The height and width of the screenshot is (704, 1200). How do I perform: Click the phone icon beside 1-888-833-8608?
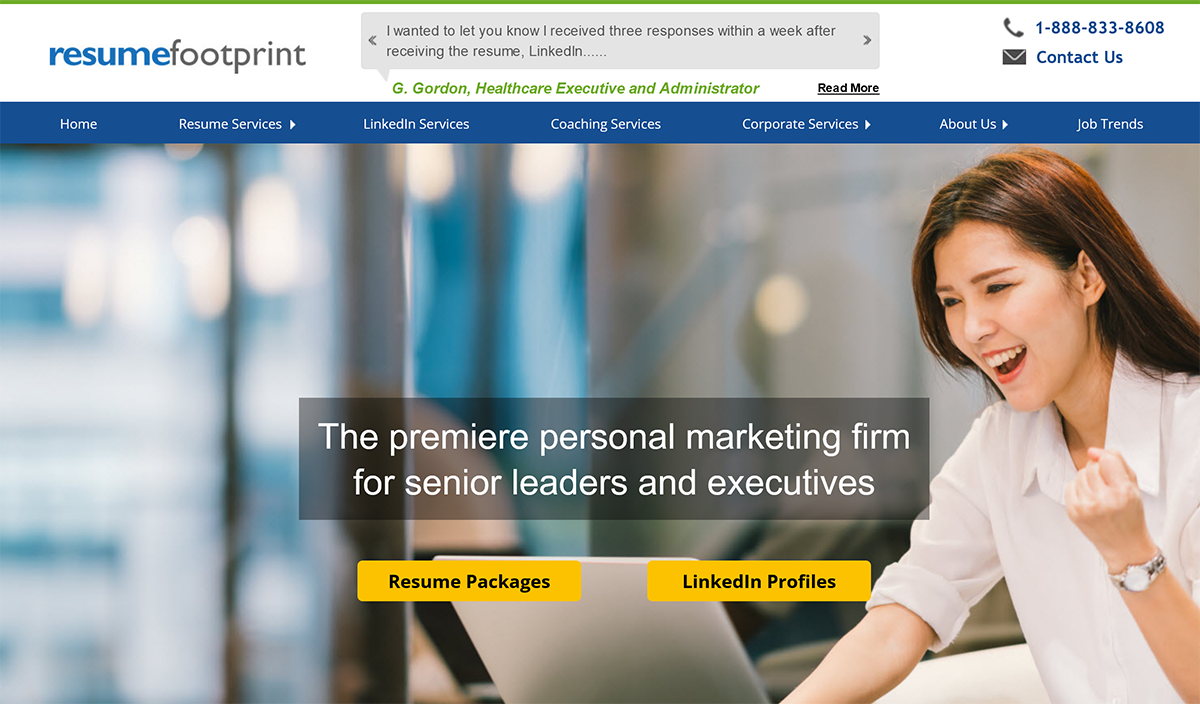click(1013, 28)
